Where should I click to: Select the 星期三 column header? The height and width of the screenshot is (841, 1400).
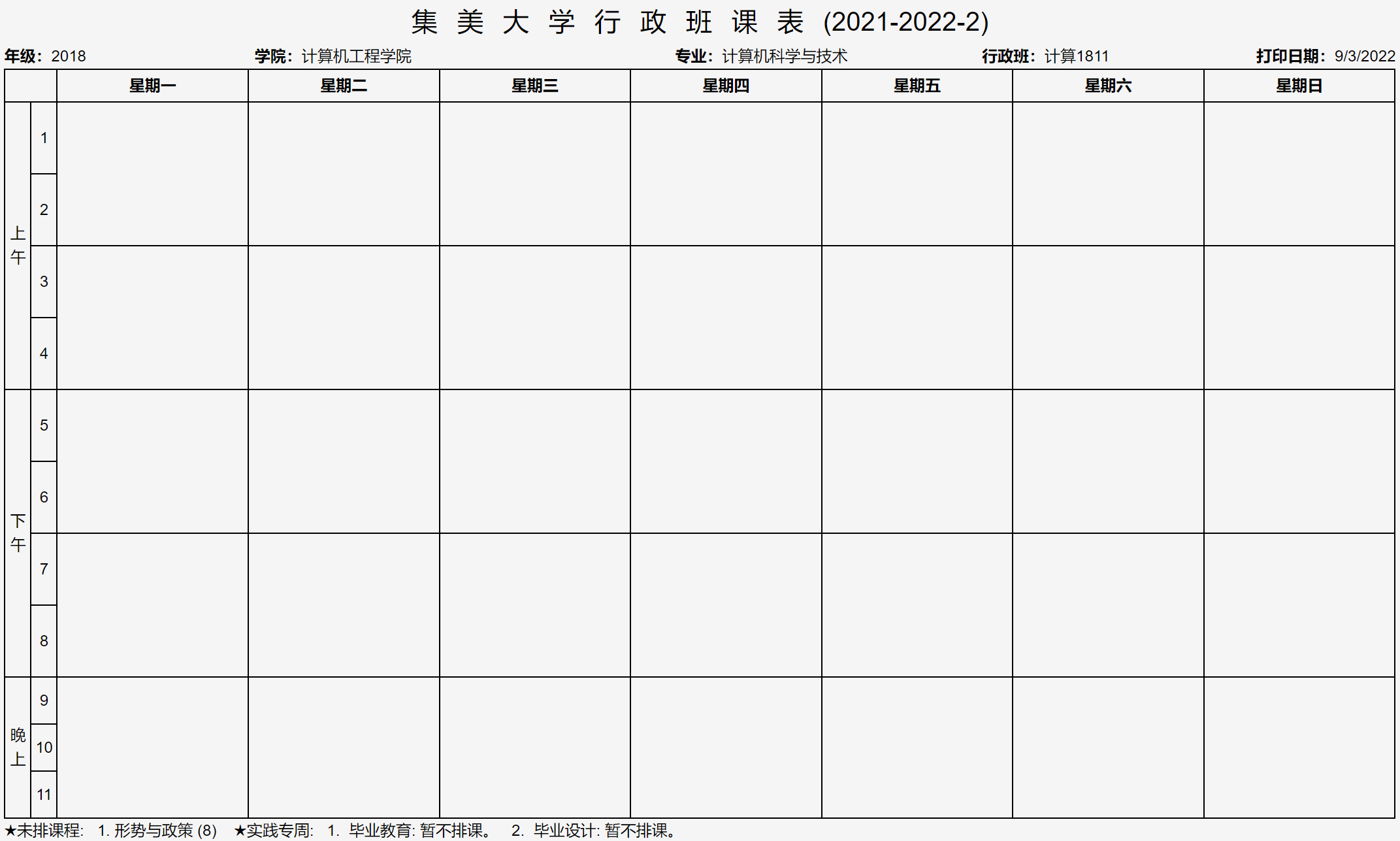[535, 86]
